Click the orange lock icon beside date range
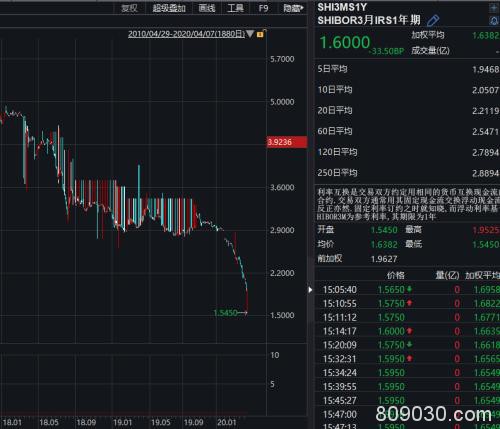Image resolution: width=500 pixels, height=429 pixels. pyautogui.click(x=261, y=34)
